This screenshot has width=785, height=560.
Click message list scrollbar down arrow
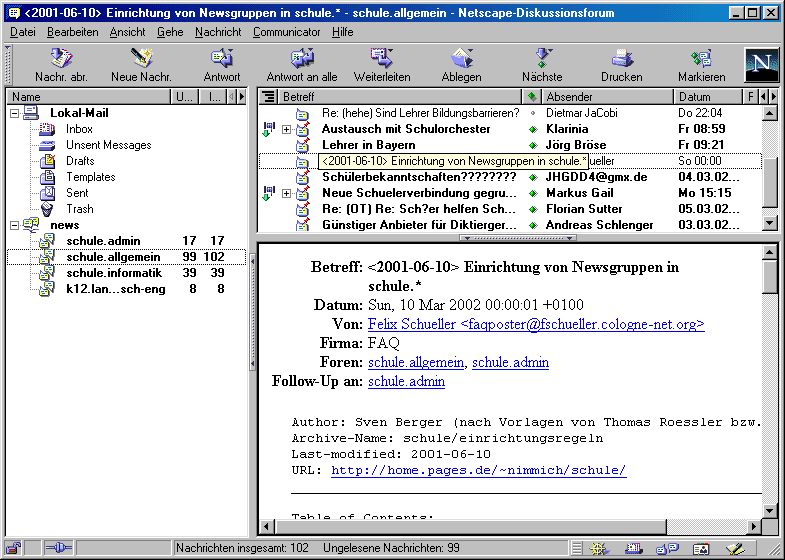(770, 223)
